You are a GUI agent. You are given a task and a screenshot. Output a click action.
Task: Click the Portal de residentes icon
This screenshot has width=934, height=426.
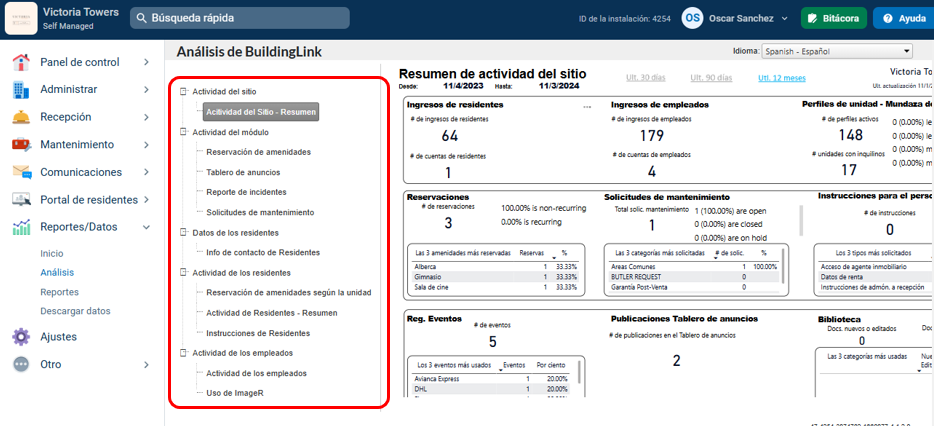(x=21, y=200)
